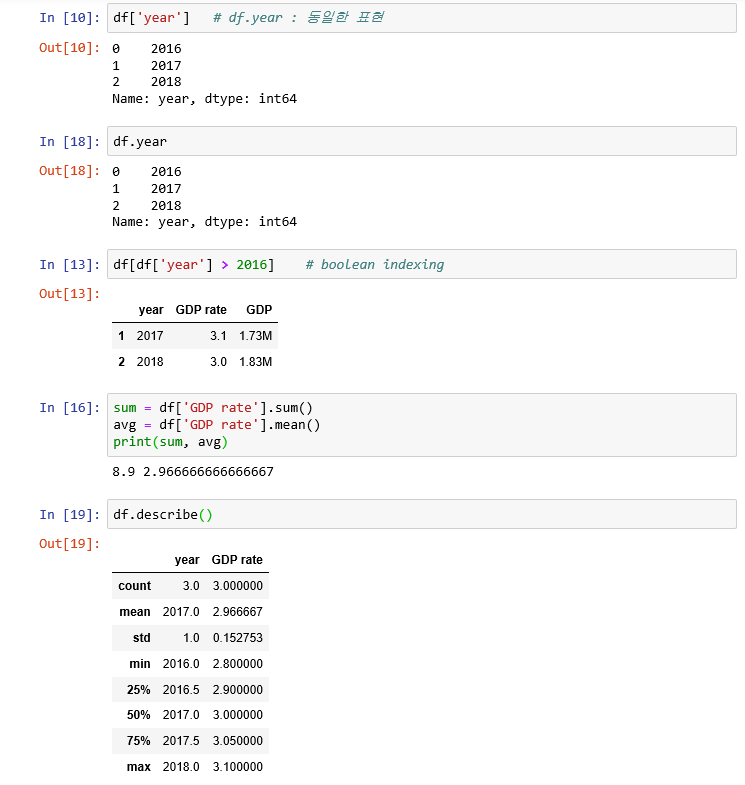Select the df.year code cell
This screenshot has height=785, width=745.
422,141
